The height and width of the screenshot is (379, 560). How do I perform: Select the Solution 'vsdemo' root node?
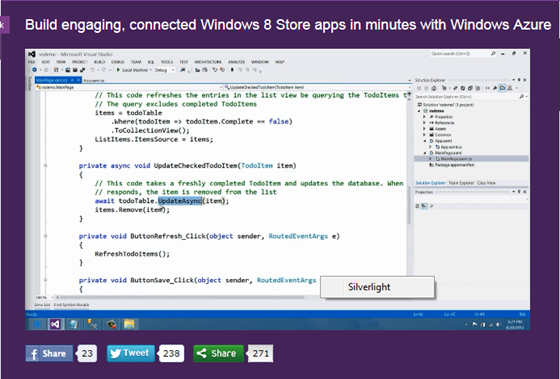click(446, 105)
